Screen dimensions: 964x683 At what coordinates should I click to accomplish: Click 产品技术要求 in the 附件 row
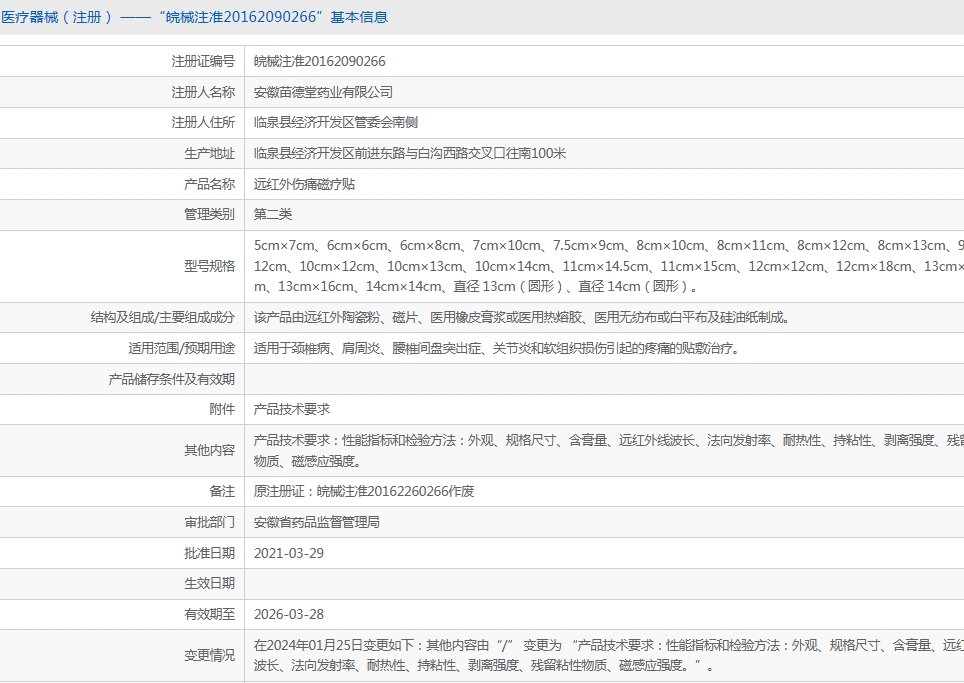(292, 409)
